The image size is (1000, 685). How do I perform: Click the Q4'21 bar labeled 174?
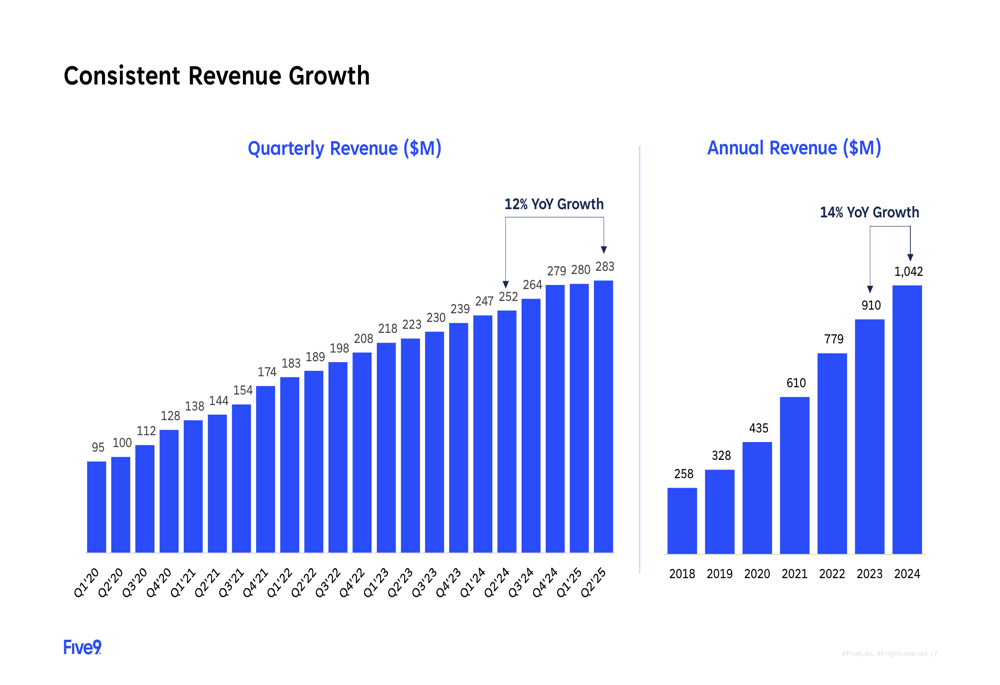coord(266,468)
